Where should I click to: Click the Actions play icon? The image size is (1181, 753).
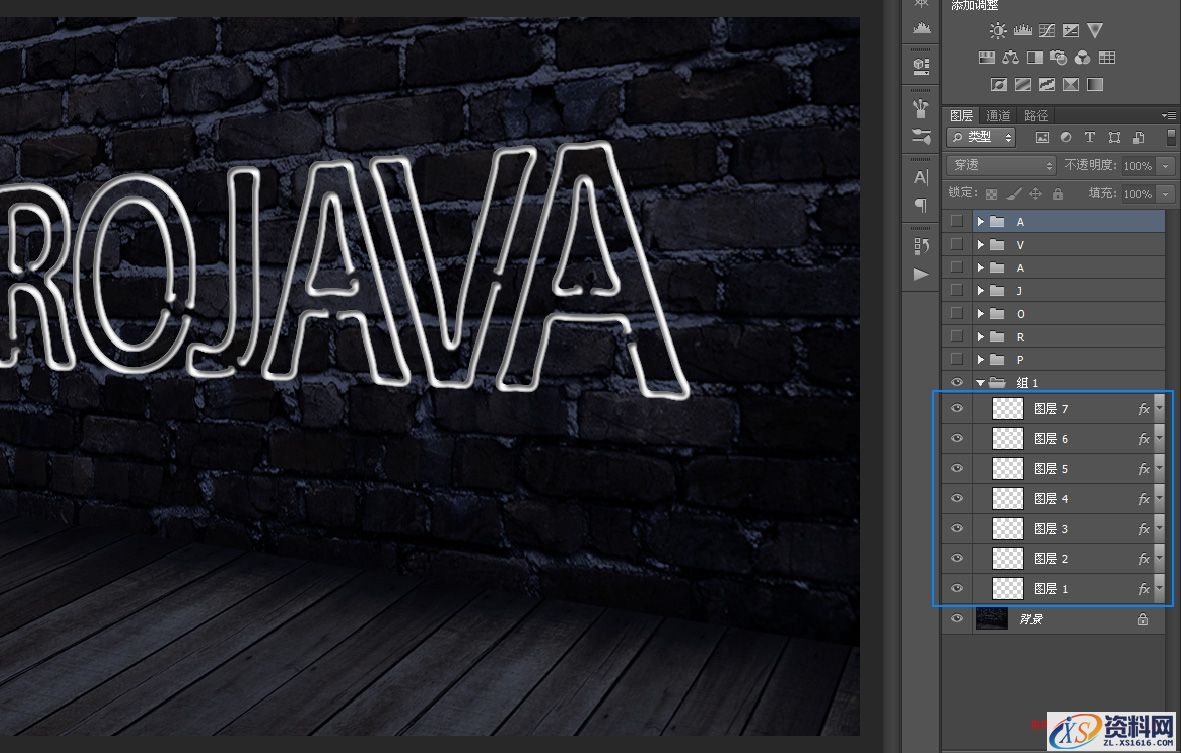click(x=921, y=274)
